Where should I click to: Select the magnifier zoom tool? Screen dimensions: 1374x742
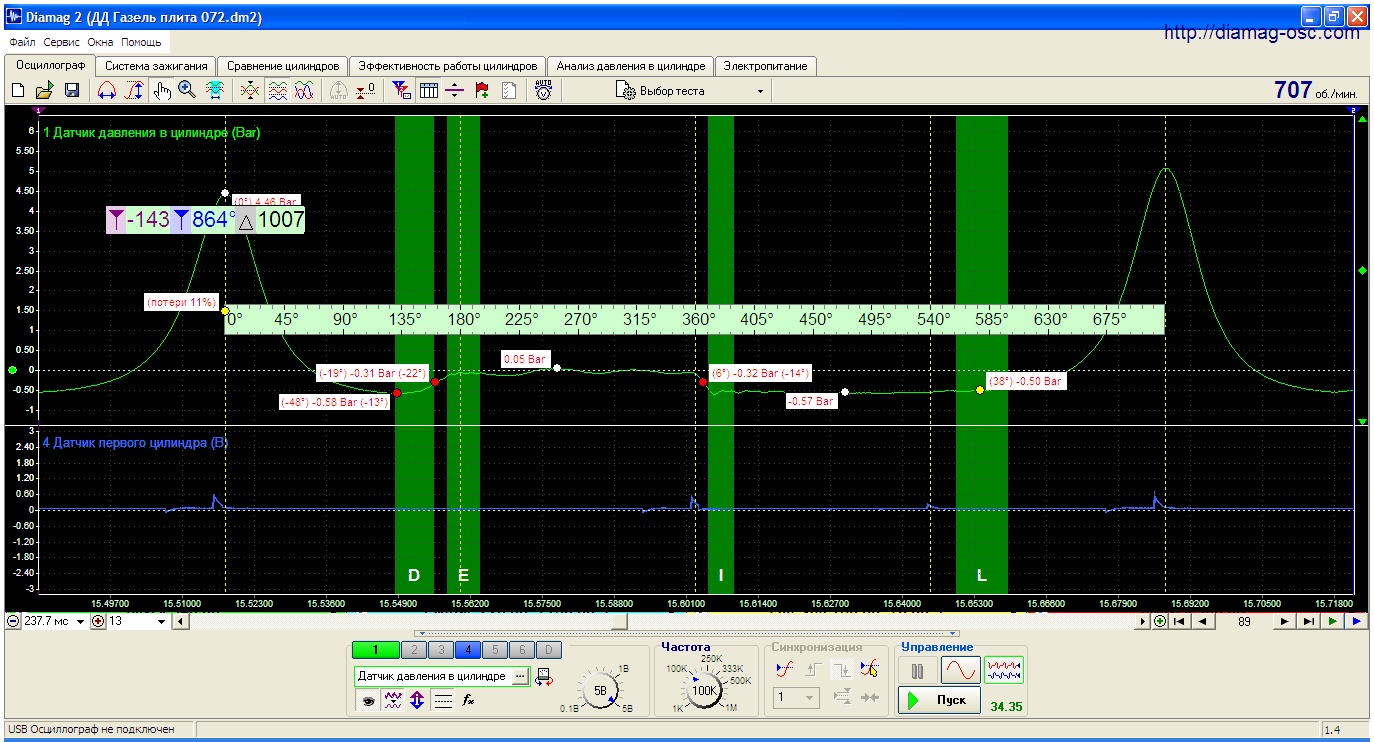(187, 90)
